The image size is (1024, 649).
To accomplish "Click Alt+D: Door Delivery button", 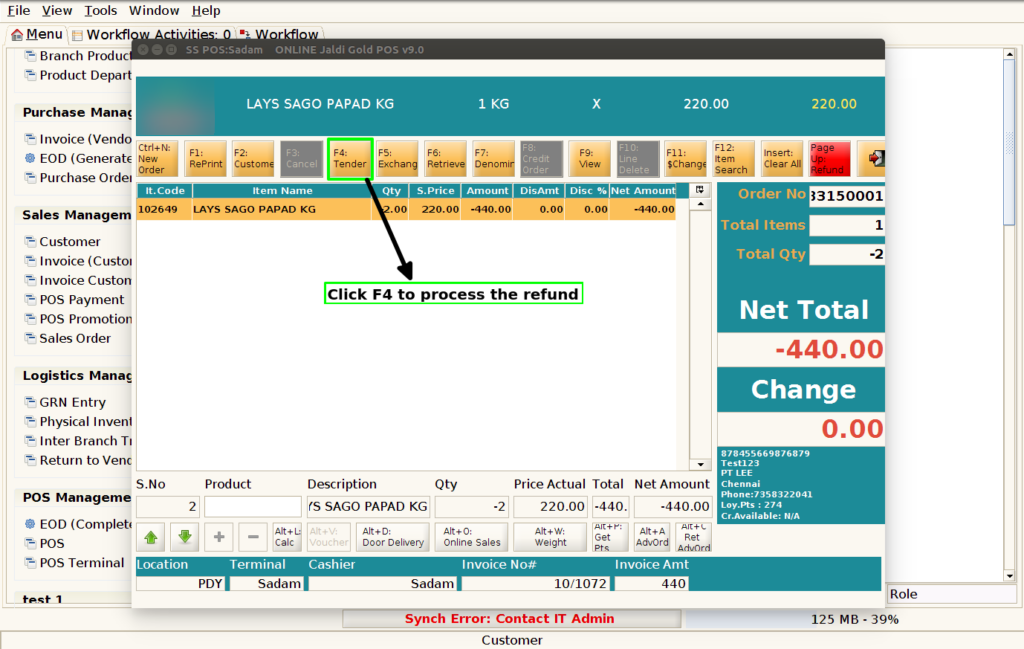I will (x=393, y=537).
